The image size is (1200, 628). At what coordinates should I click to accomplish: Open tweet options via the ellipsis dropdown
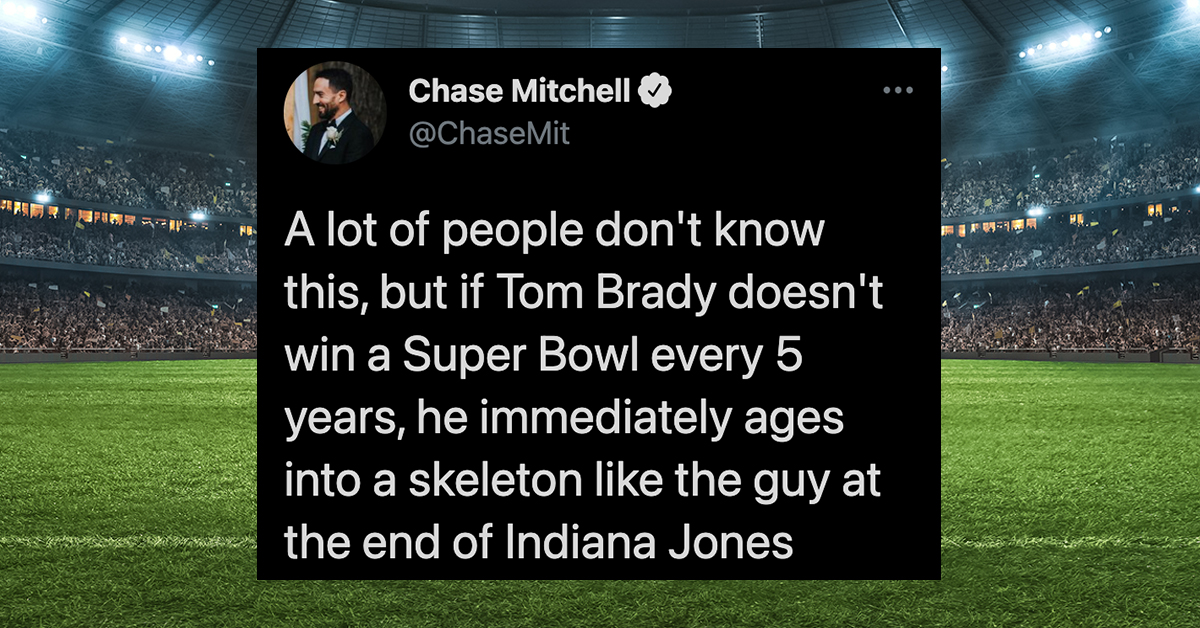pos(898,89)
